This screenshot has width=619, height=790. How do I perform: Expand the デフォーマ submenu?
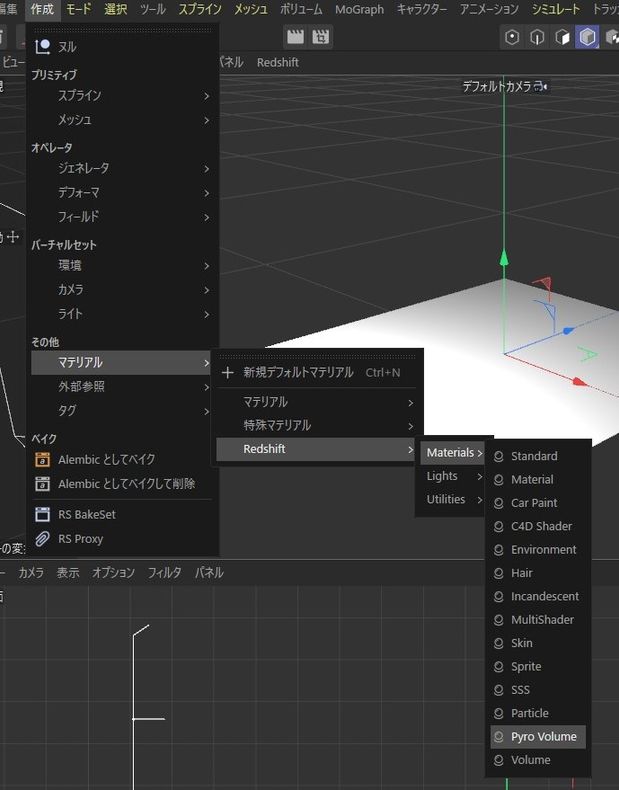tap(121, 192)
